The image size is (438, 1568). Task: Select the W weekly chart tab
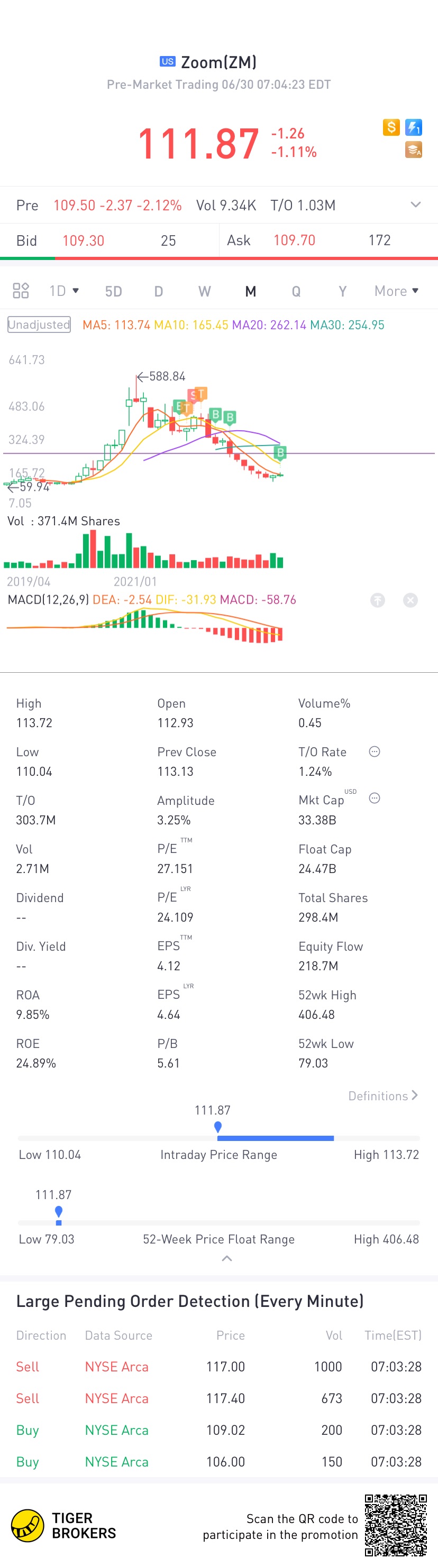(x=204, y=291)
